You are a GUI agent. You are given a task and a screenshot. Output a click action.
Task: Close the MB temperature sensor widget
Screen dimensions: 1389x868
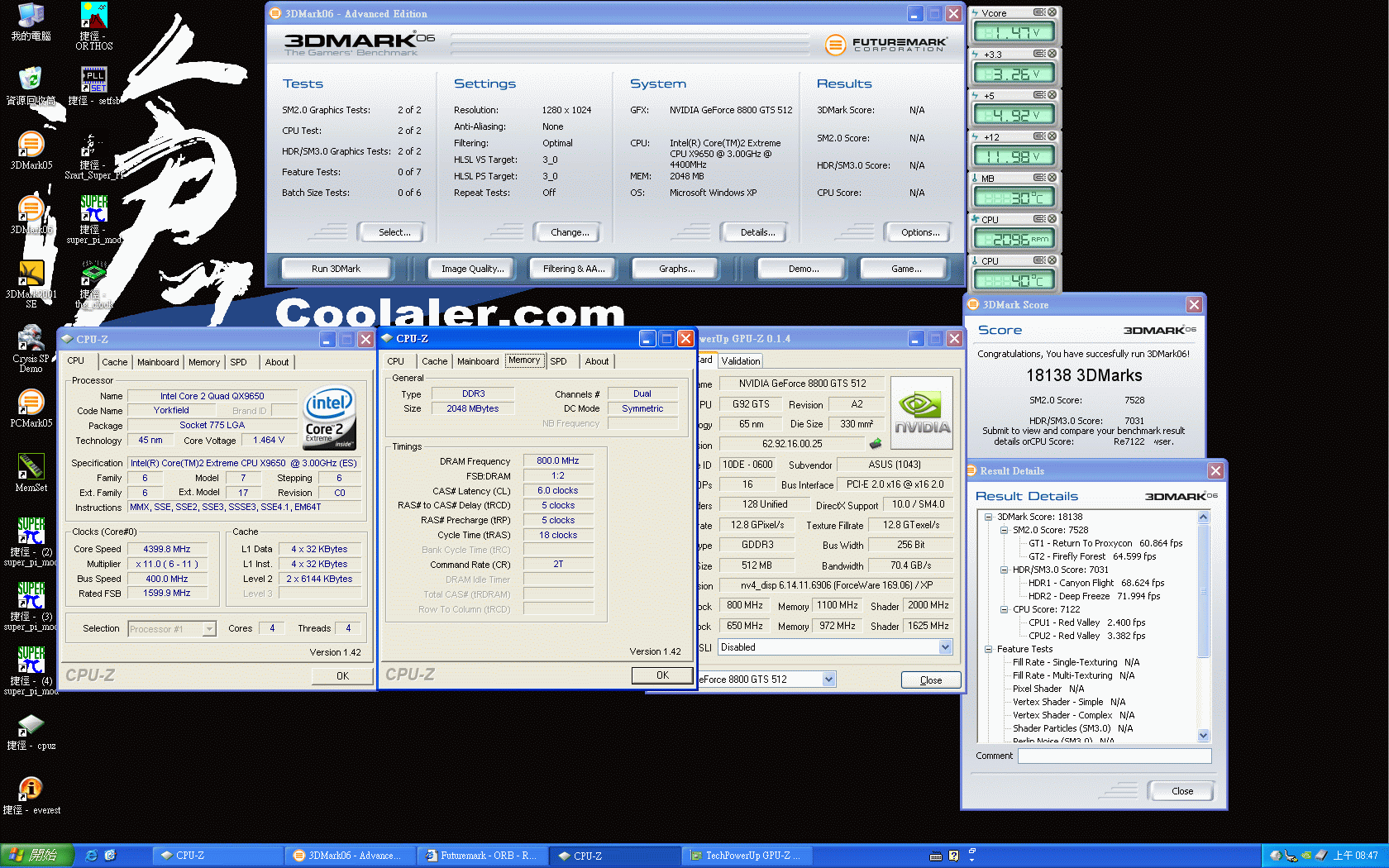click(x=1052, y=178)
